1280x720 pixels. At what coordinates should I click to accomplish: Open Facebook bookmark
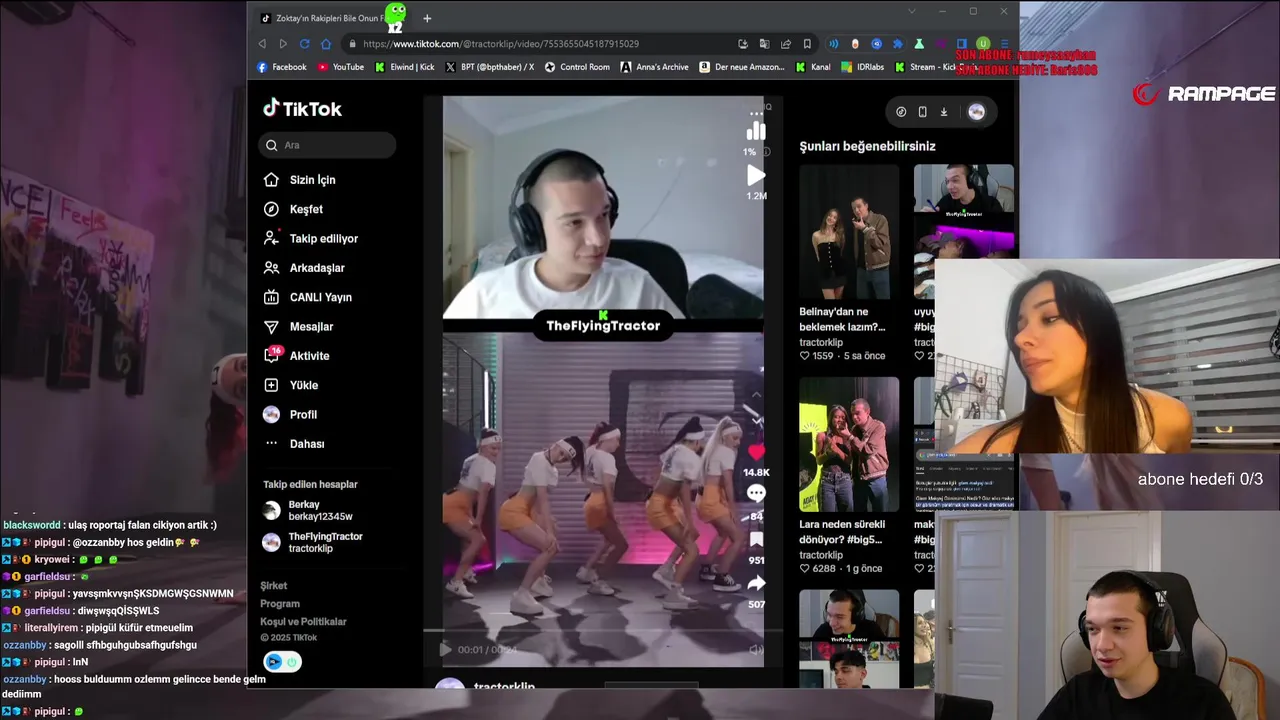coord(282,67)
